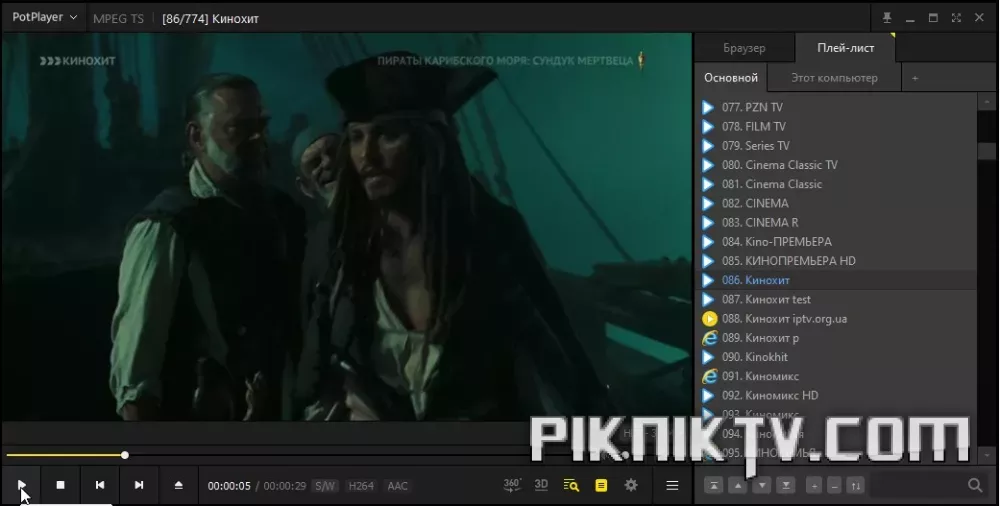The image size is (1000, 506).
Task: Select 077. PZN TV in playlist
Action: [x=835, y=107]
